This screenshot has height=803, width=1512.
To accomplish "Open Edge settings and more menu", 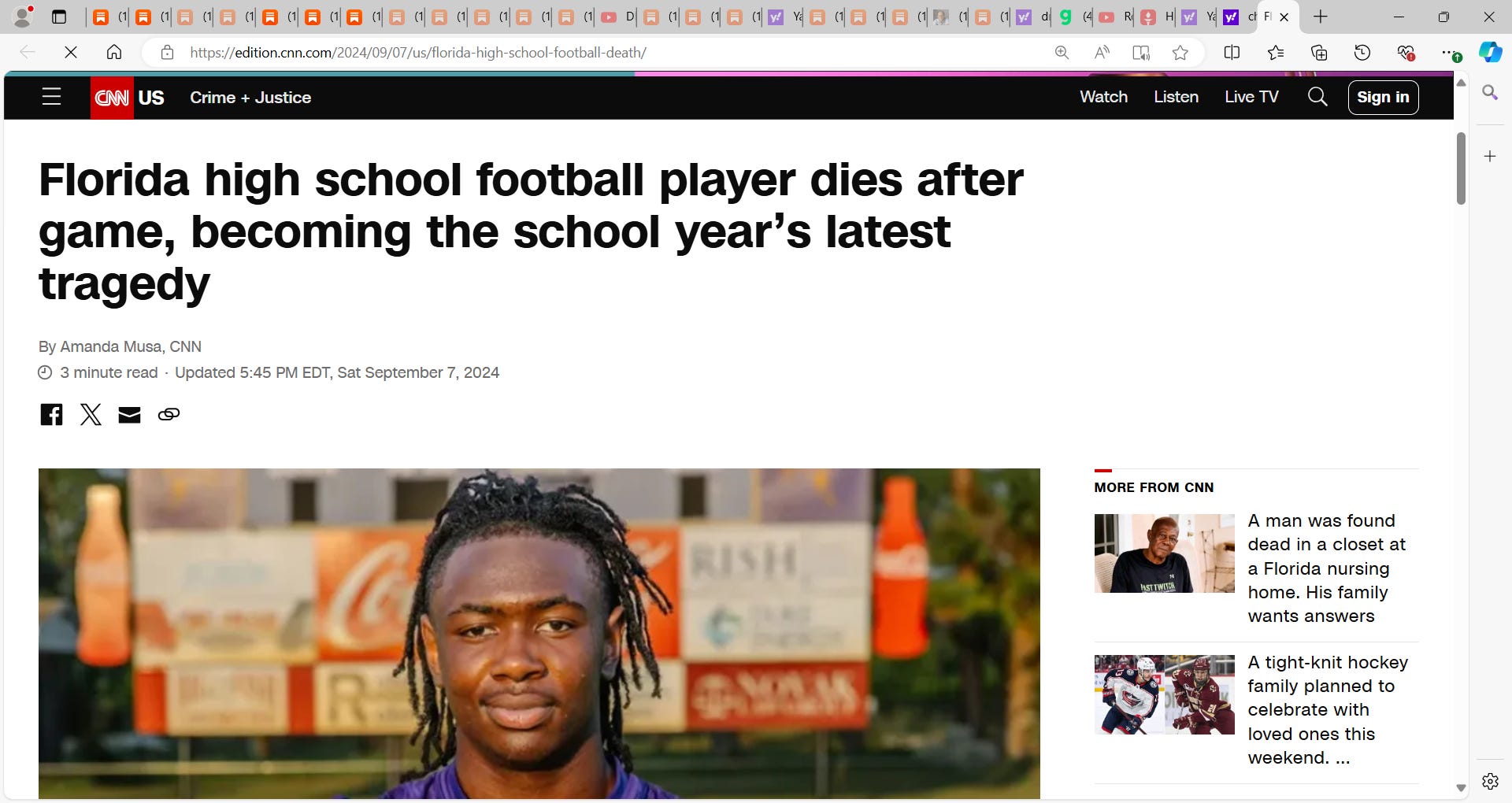I will 1447,53.
